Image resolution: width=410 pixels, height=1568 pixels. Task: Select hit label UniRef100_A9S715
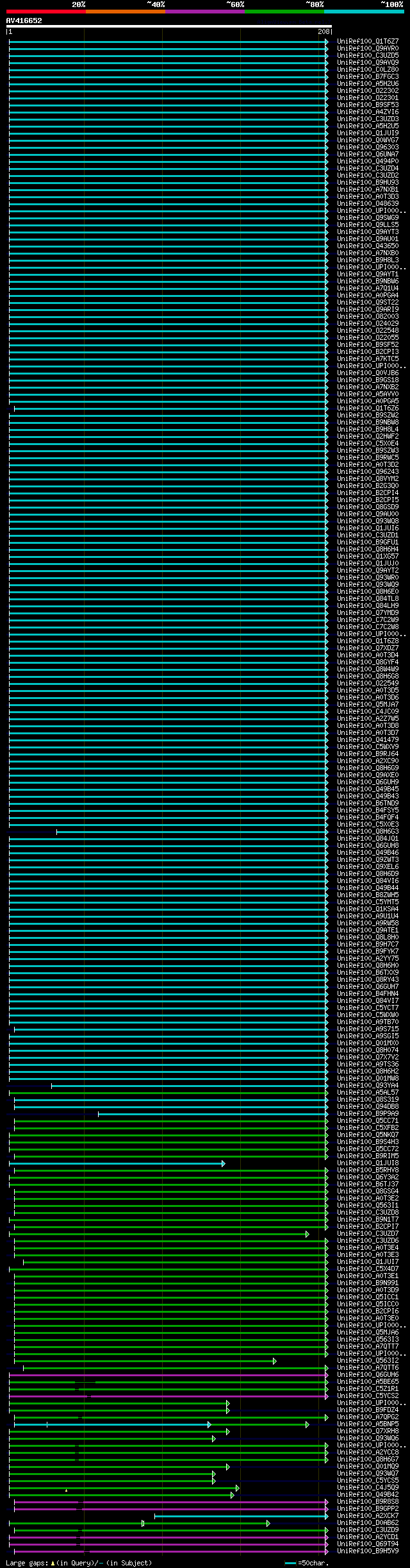click(x=368, y=1029)
